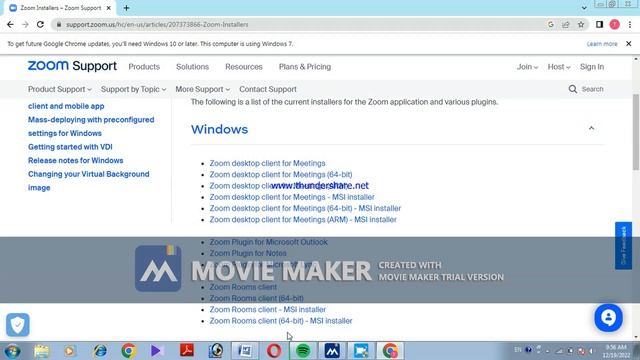Expand the Host dropdown
Image resolution: width=640 pixels, height=360 pixels.
559,67
